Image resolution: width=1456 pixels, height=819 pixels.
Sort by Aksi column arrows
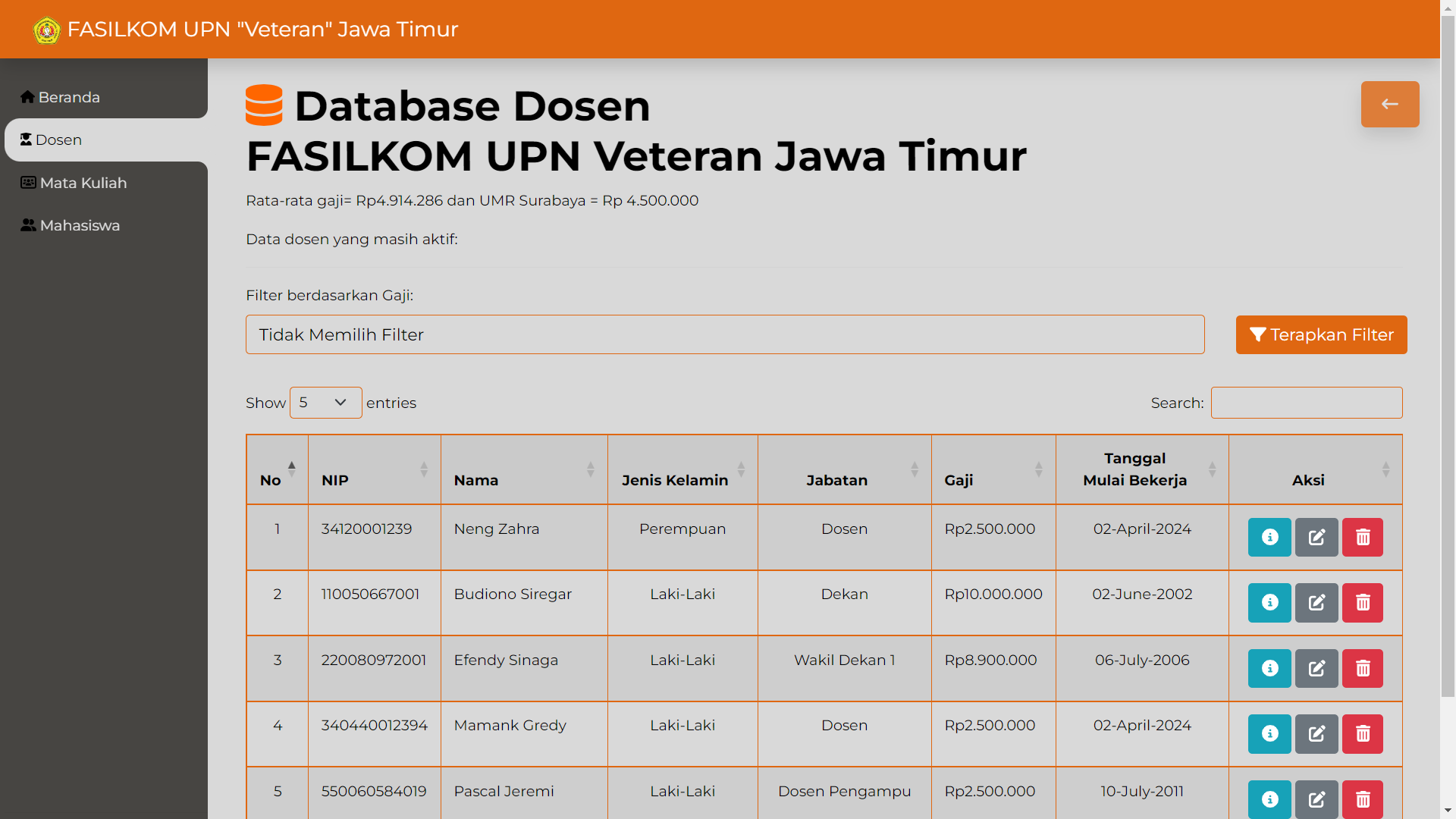(x=1386, y=469)
